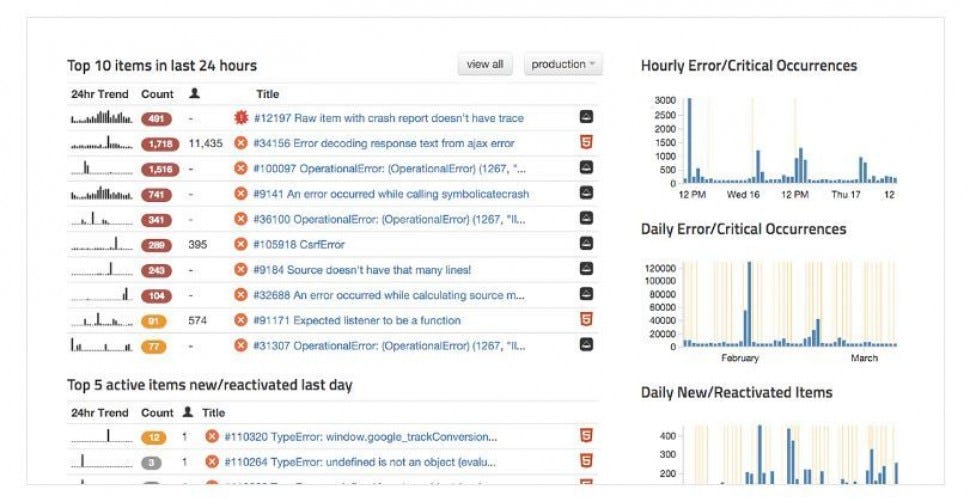The width and height of the screenshot is (970, 502).
Task: Click the 1,718 count badge
Action: pos(160,144)
